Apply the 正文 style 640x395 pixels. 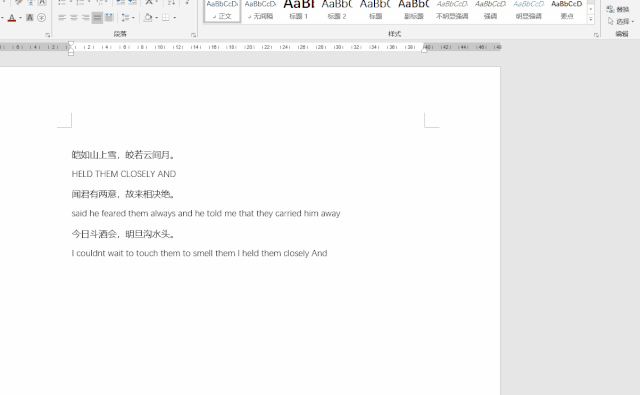[x=222, y=10]
